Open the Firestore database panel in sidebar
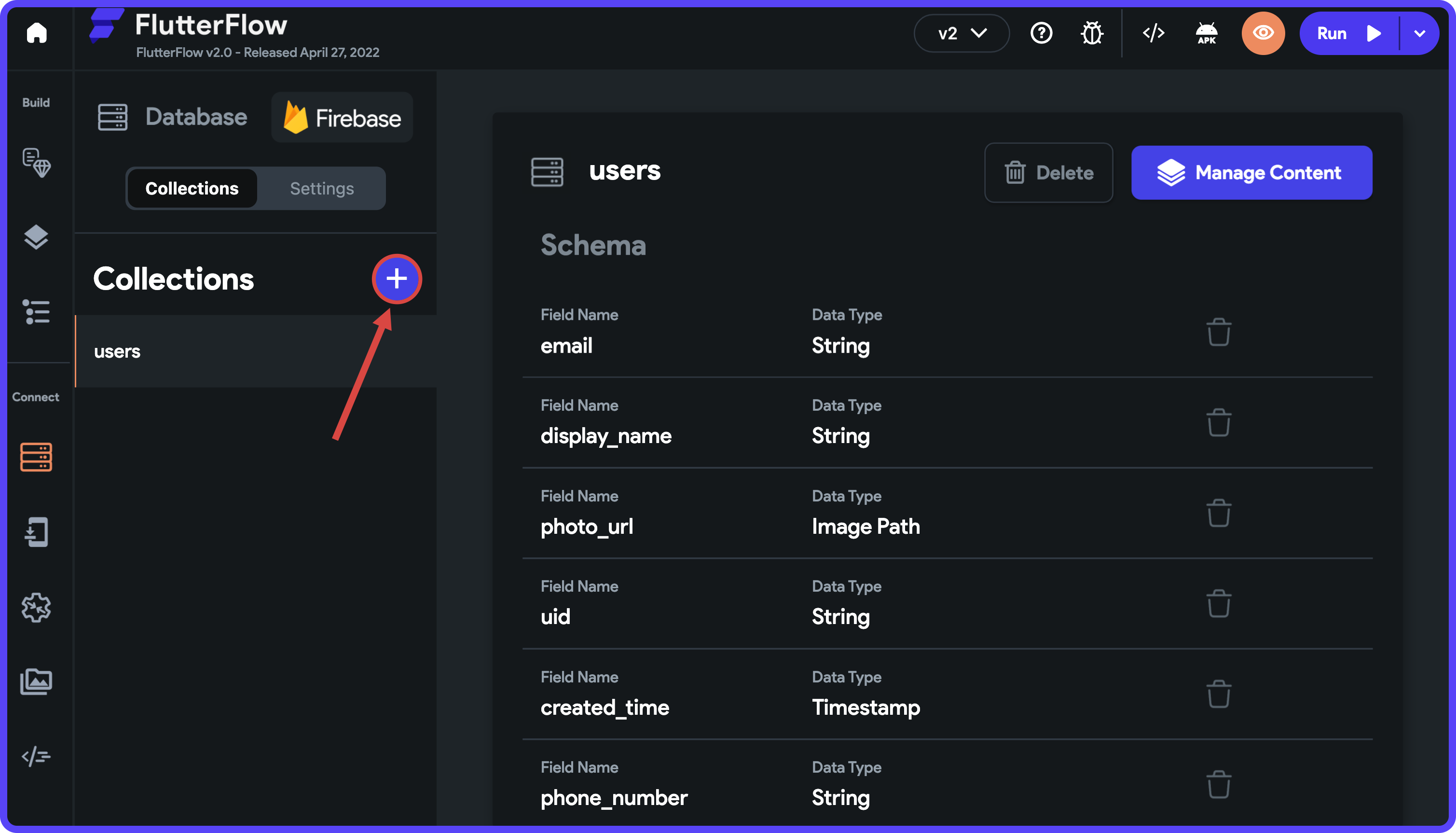Image resolution: width=1456 pixels, height=833 pixels. (x=37, y=457)
